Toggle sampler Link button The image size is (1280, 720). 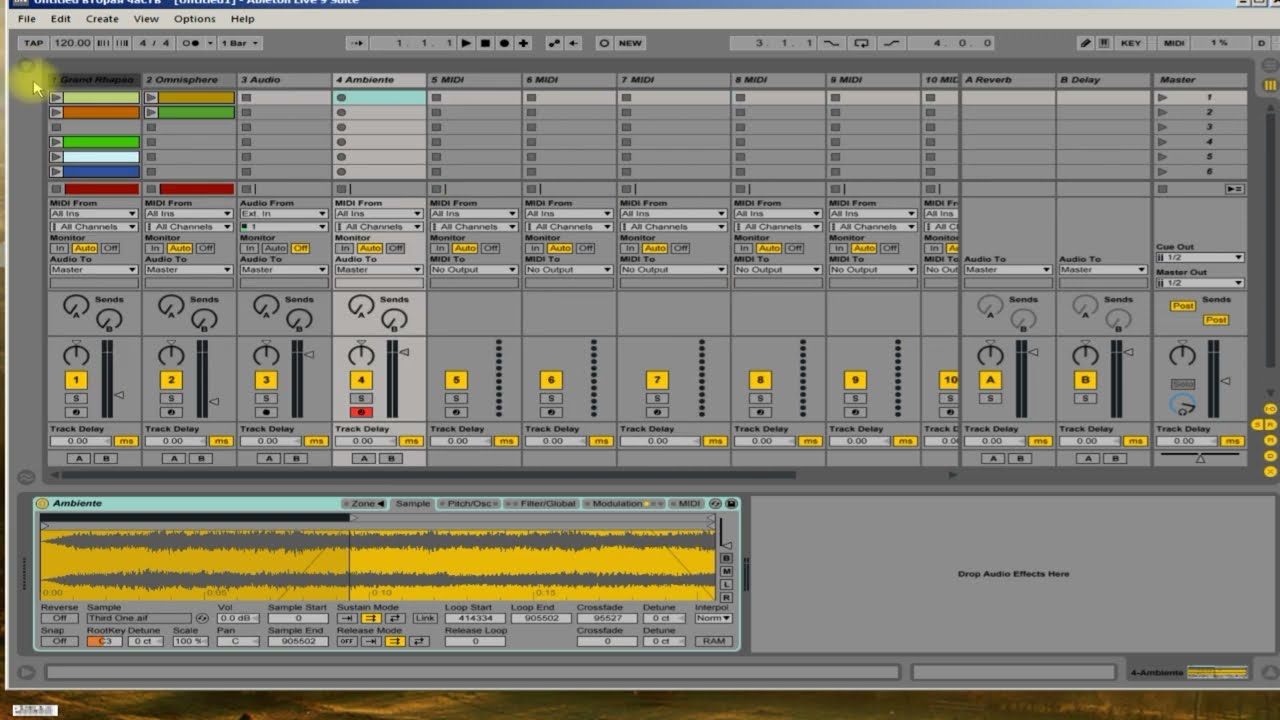pos(425,618)
